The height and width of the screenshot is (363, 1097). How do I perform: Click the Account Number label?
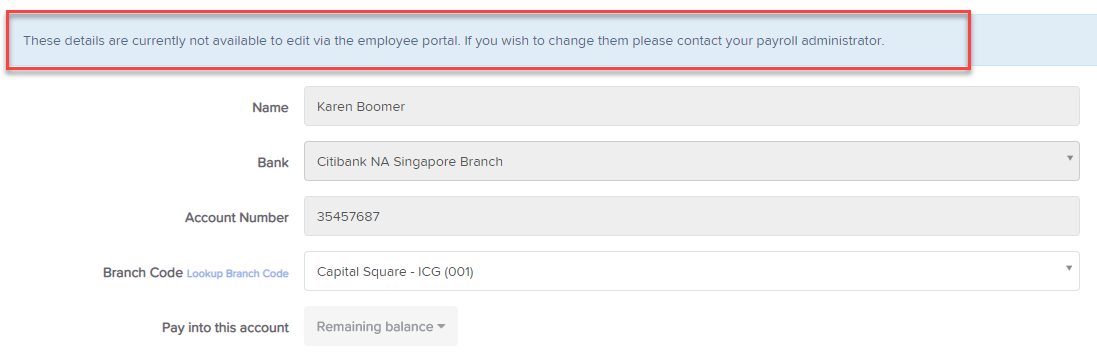tap(236, 218)
